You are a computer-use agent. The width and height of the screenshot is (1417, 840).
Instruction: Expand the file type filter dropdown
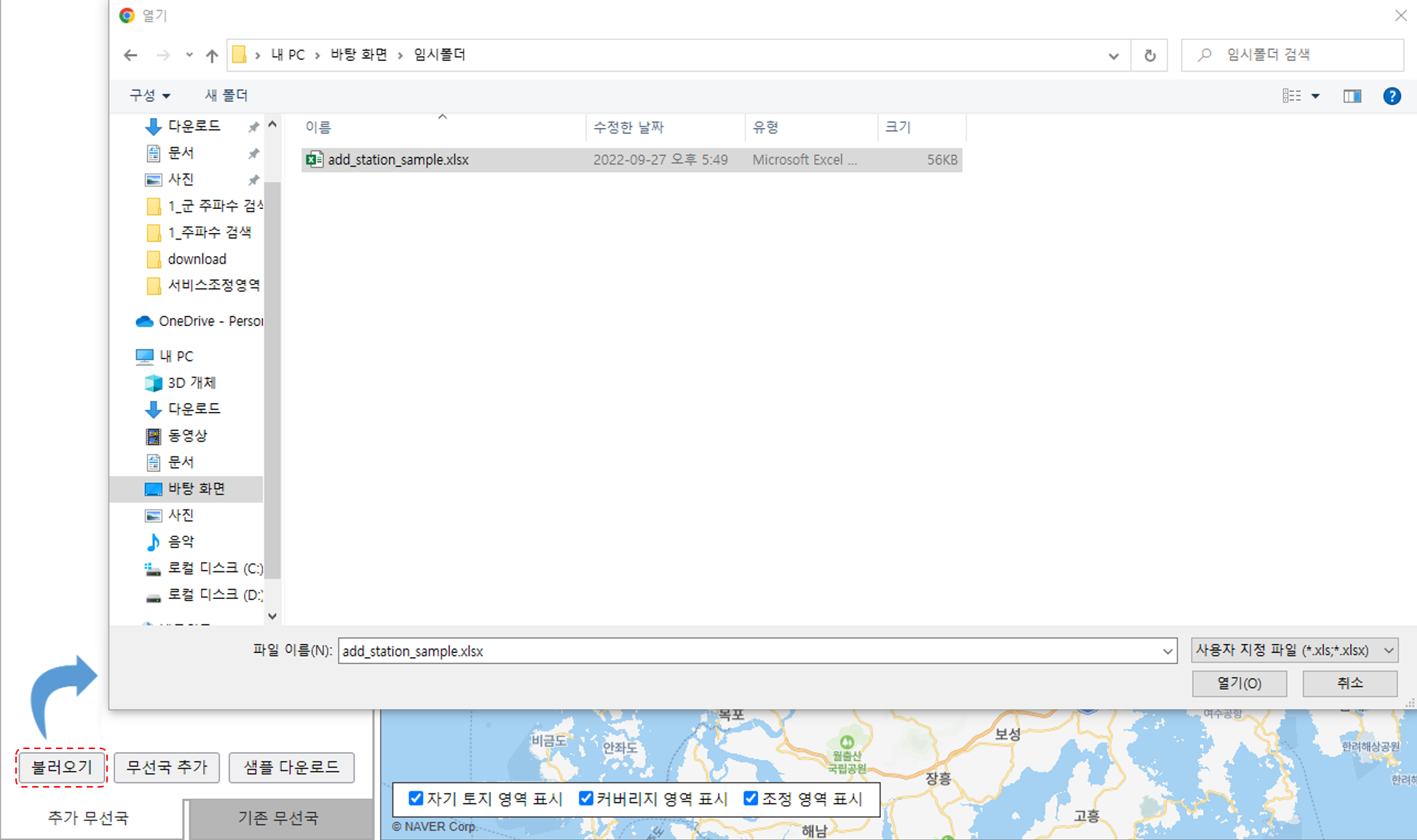coord(1295,650)
